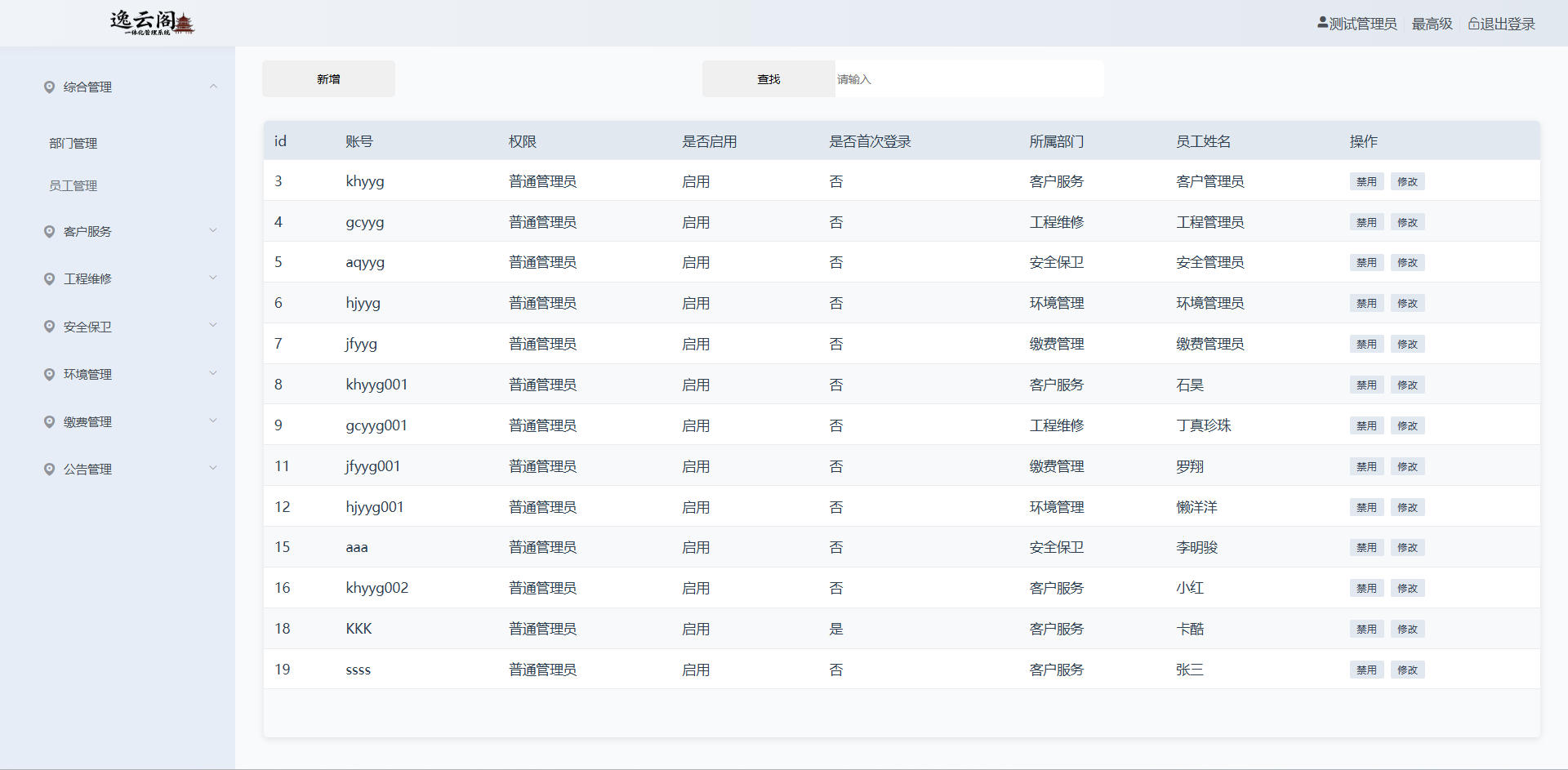Disable account khyyg with 禁用 button
The height and width of the screenshot is (770, 1568).
coord(1366,182)
